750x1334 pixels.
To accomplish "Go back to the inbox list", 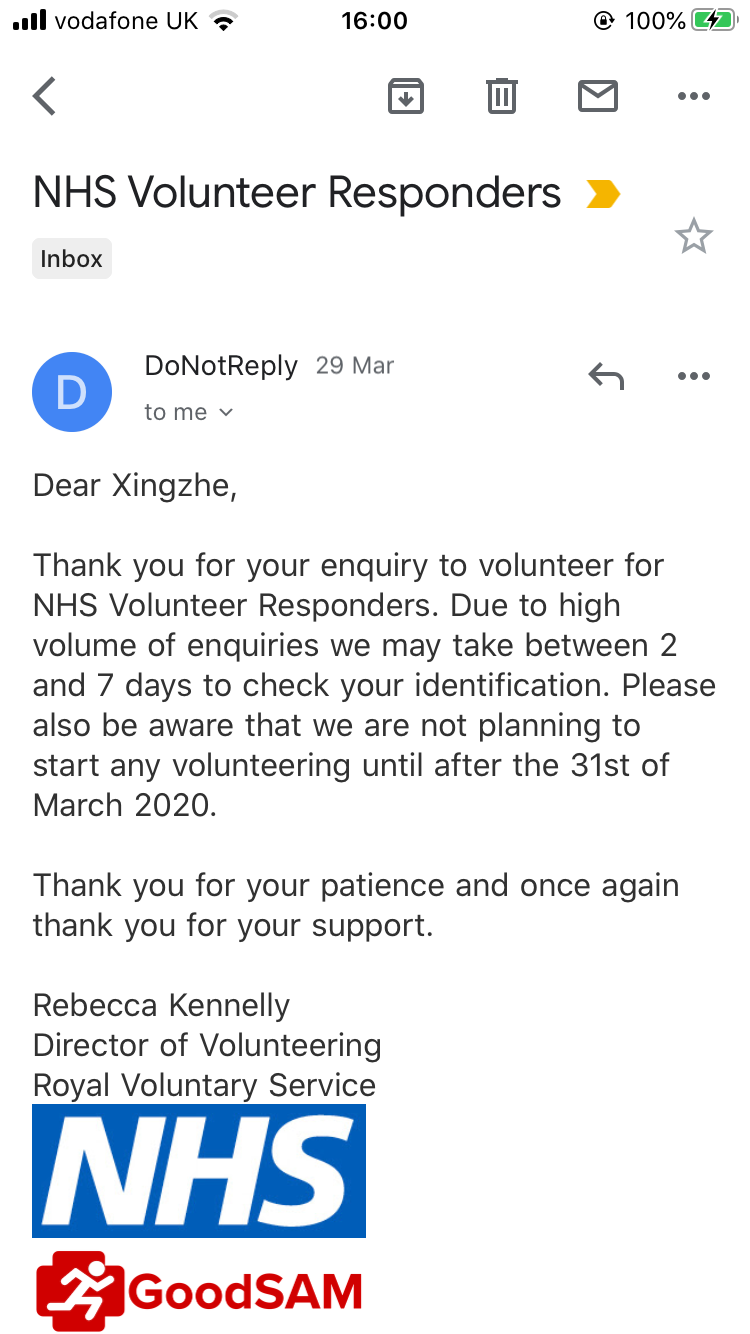I will 45,96.
